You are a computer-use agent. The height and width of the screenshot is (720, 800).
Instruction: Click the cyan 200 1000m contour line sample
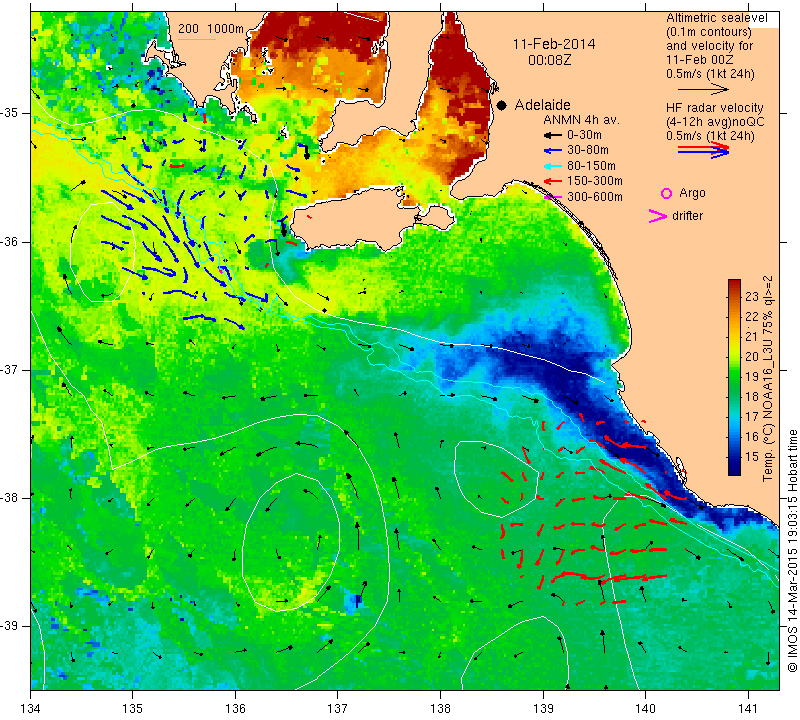pyautogui.click(x=197, y=39)
